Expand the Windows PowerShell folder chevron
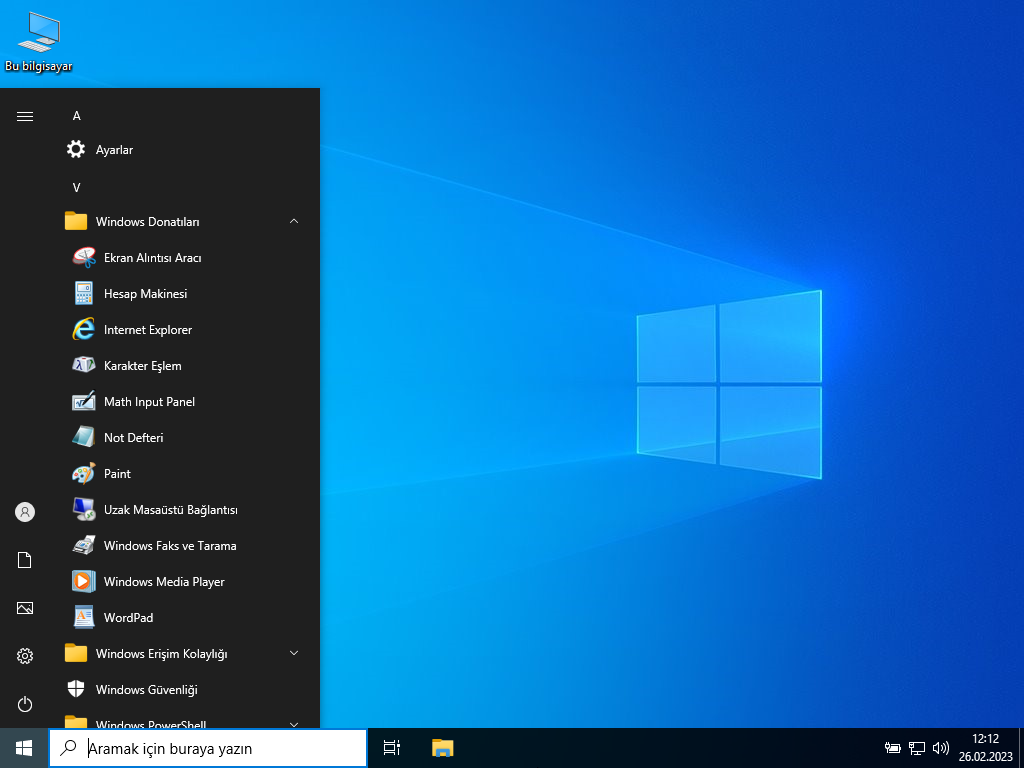 click(294, 724)
